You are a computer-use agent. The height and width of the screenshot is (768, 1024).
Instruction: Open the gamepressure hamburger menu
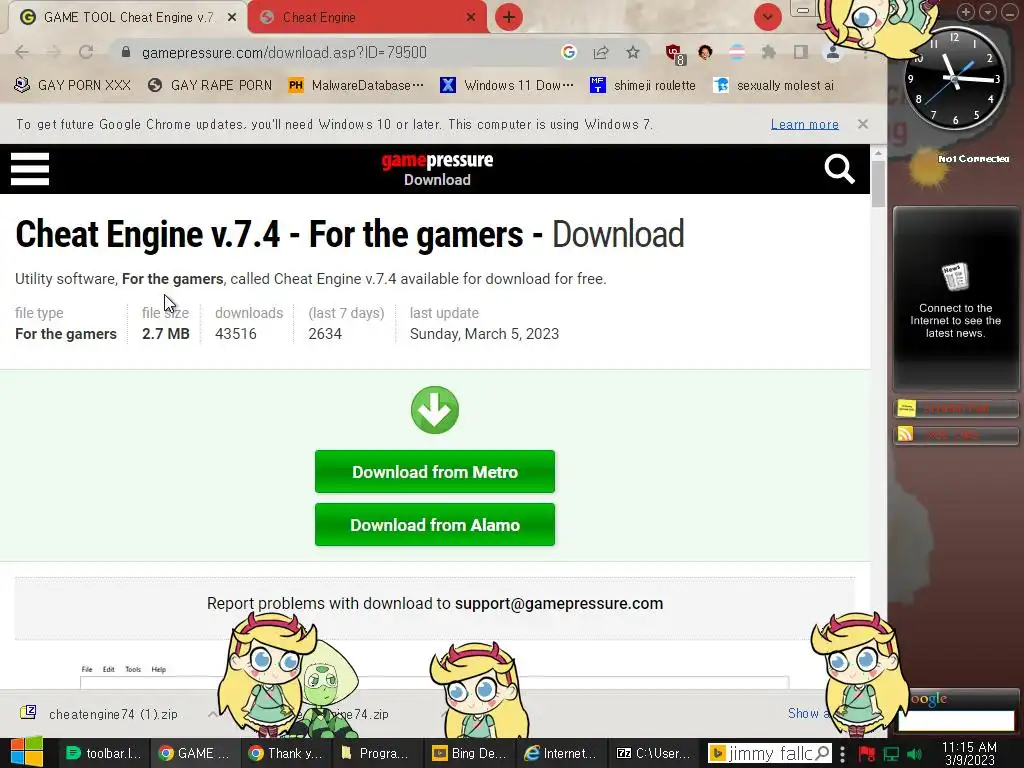click(30, 169)
